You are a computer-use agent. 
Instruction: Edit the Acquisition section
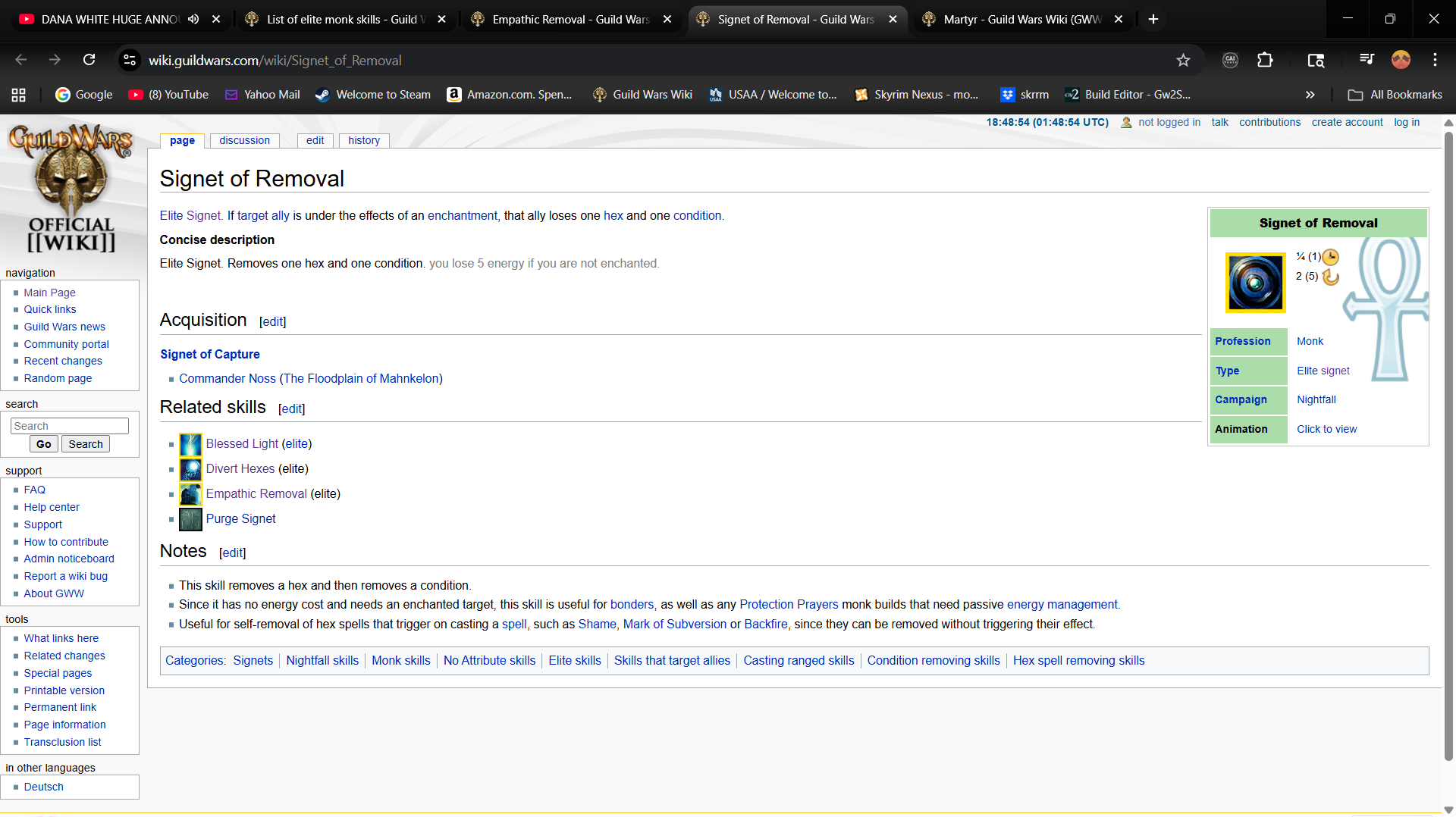(272, 322)
